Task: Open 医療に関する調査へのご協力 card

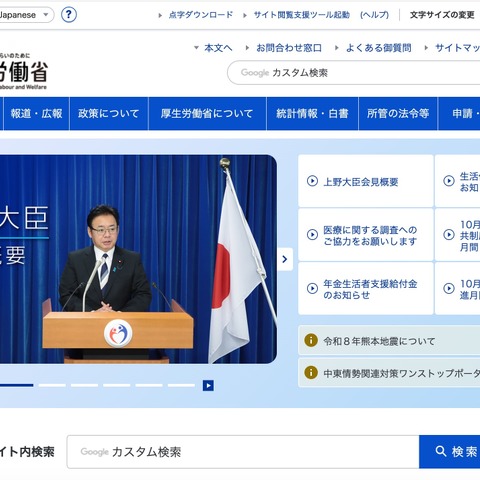Action: click(366, 235)
